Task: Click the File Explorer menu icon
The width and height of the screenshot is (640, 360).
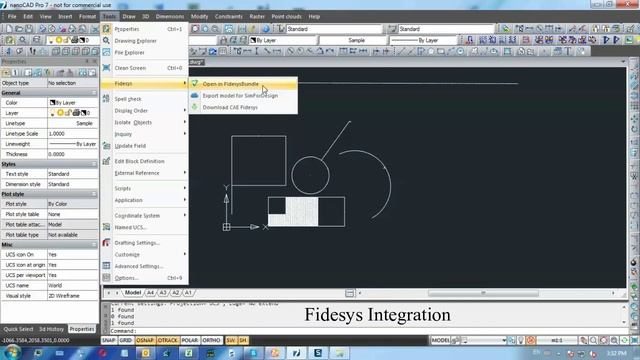Action: coord(106,52)
